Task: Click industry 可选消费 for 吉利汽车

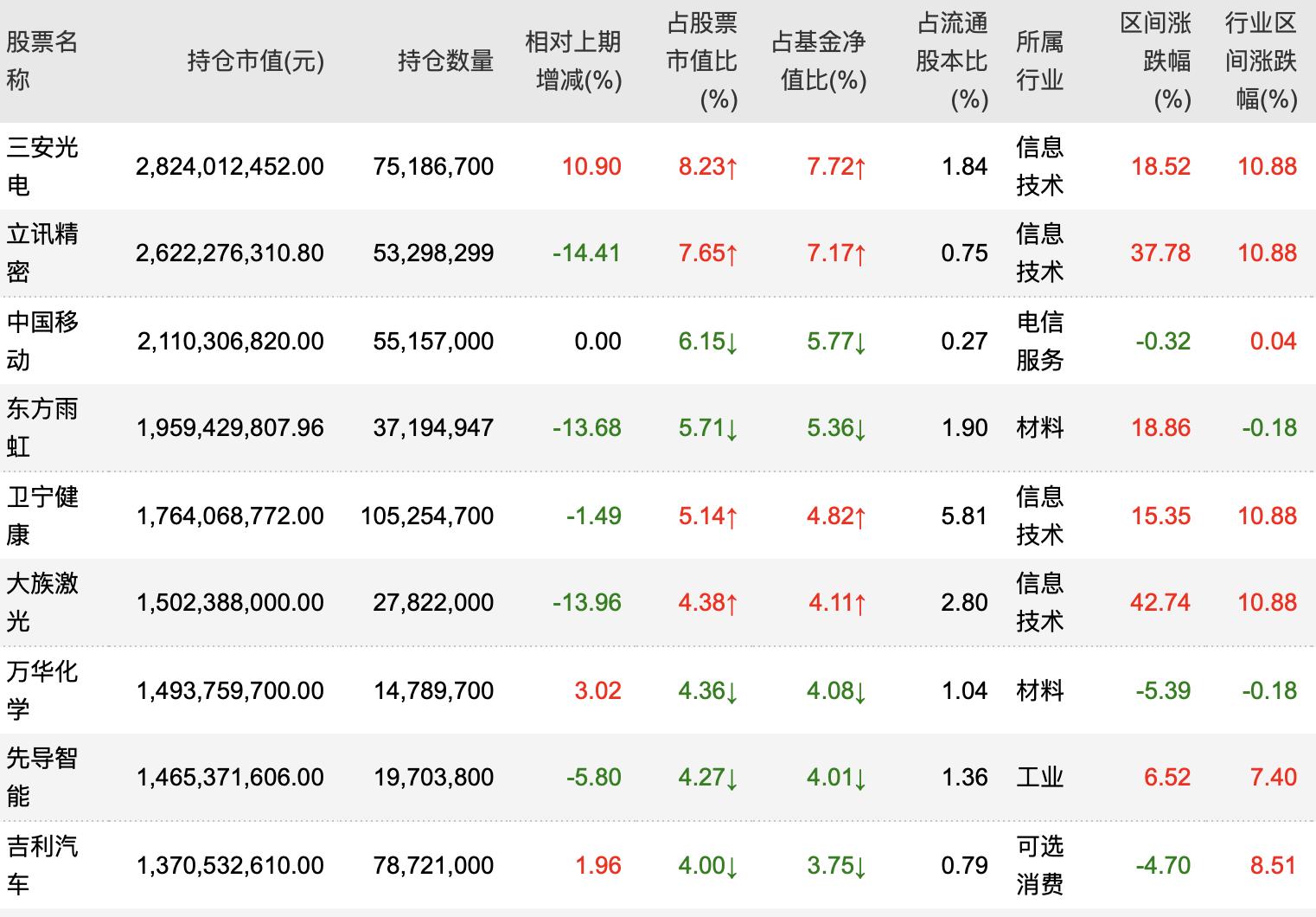Action: 1039,864
